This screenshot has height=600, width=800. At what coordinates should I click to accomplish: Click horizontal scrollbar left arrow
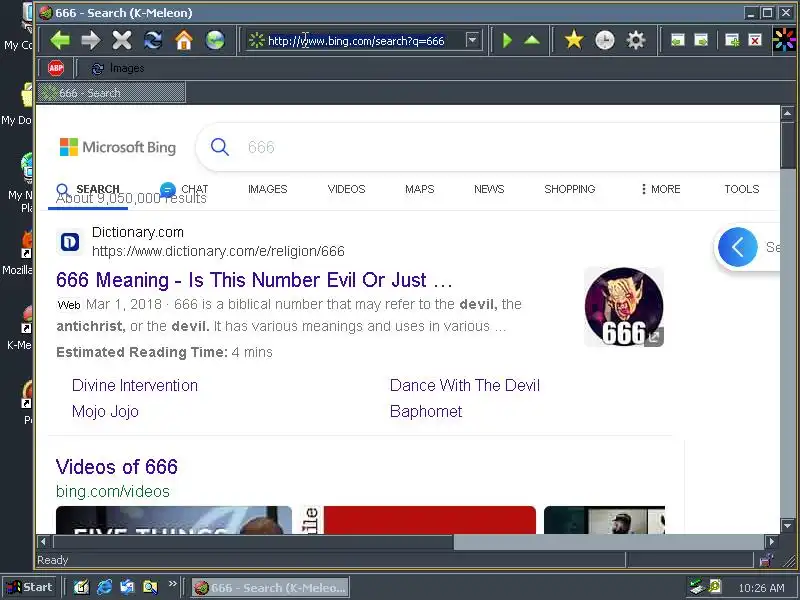tap(43, 541)
